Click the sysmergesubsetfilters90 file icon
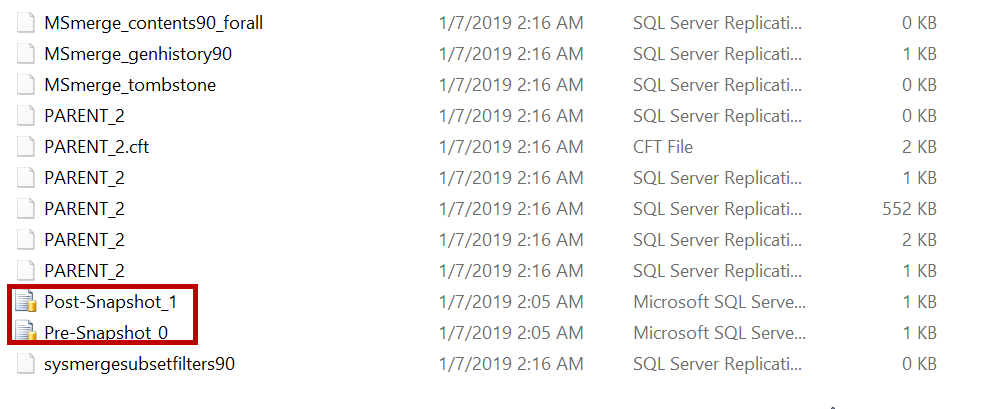 click(x=26, y=364)
